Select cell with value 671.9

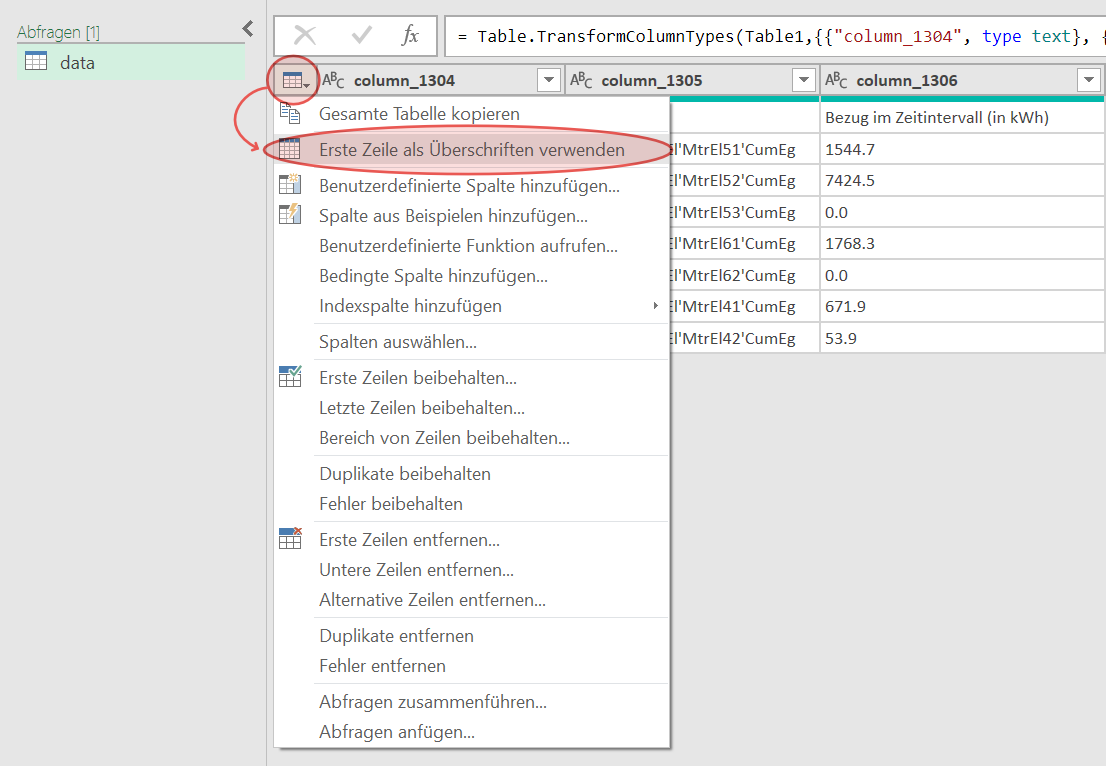[x=962, y=307]
